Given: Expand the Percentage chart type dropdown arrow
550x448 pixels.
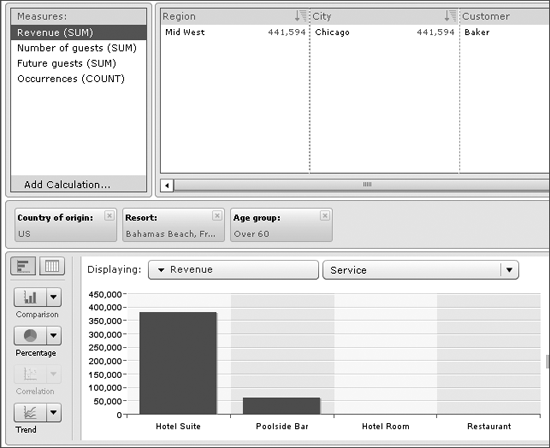Looking at the screenshot, I should pos(54,335).
